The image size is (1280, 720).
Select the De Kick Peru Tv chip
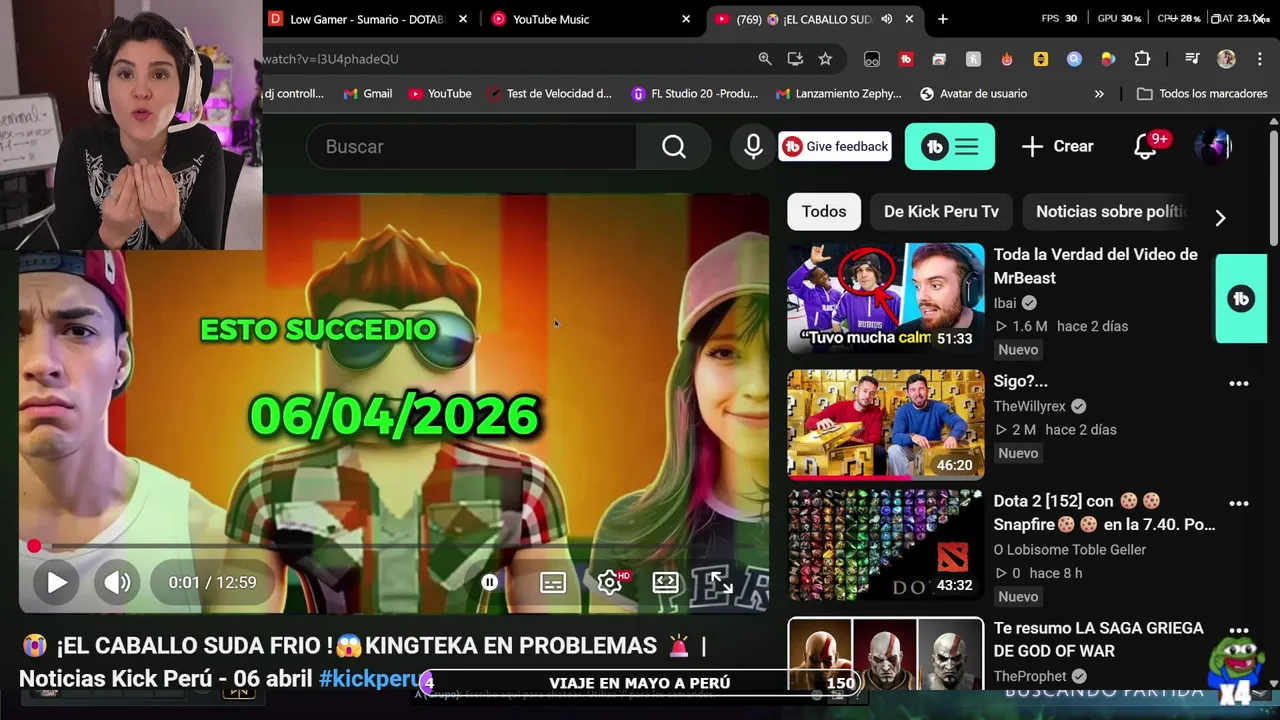(941, 212)
